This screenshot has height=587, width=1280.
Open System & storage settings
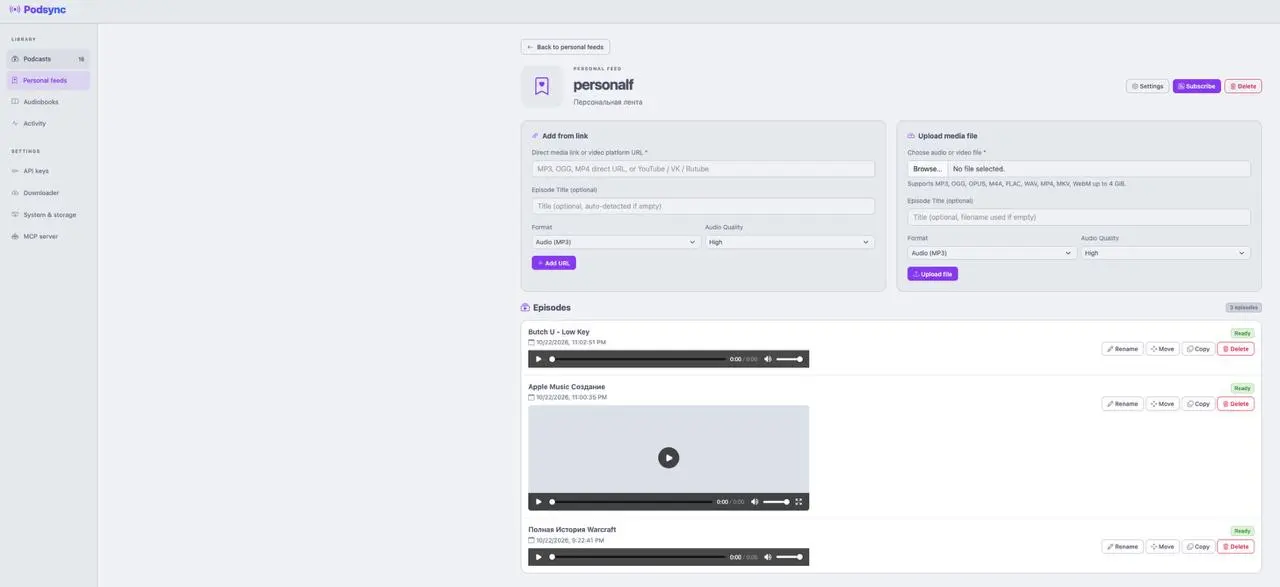[48, 215]
